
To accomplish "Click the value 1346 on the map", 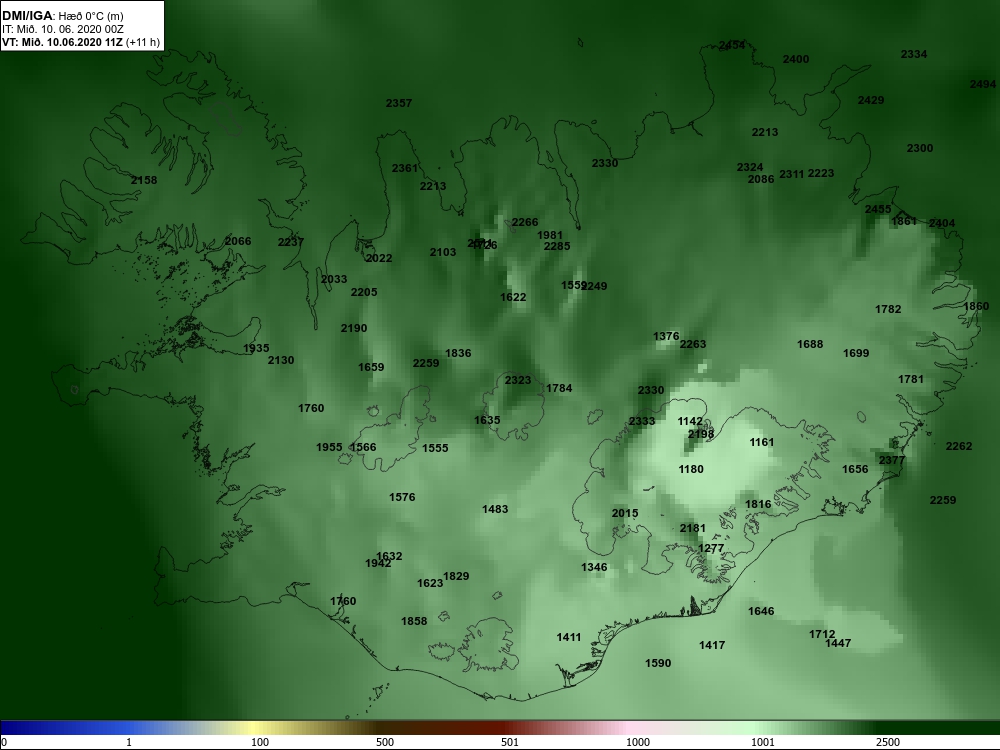I will click(x=594, y=568).
